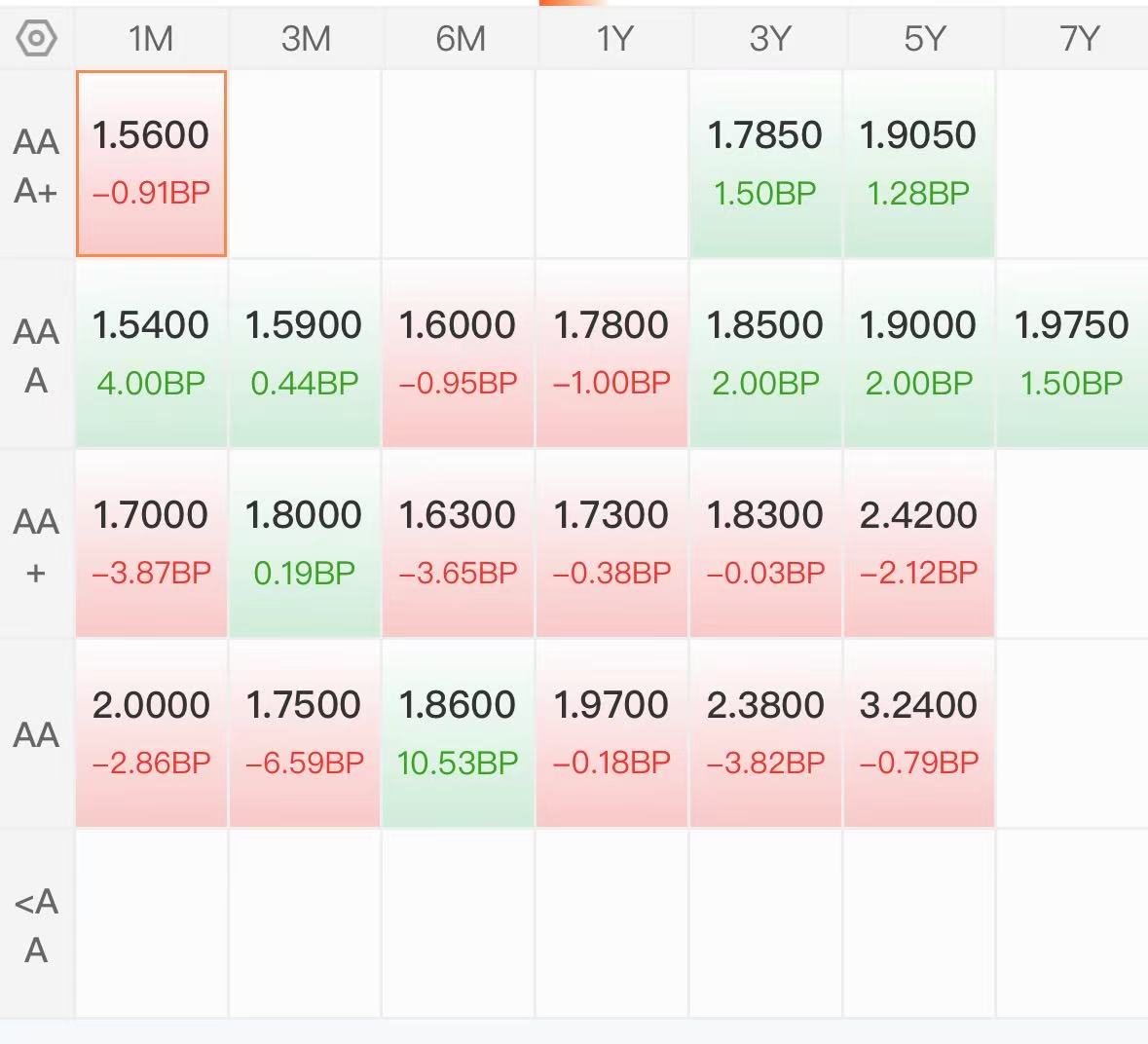Select the AA+ rating row label
The image size is (1148, 1044).
(x=36, y=545)
